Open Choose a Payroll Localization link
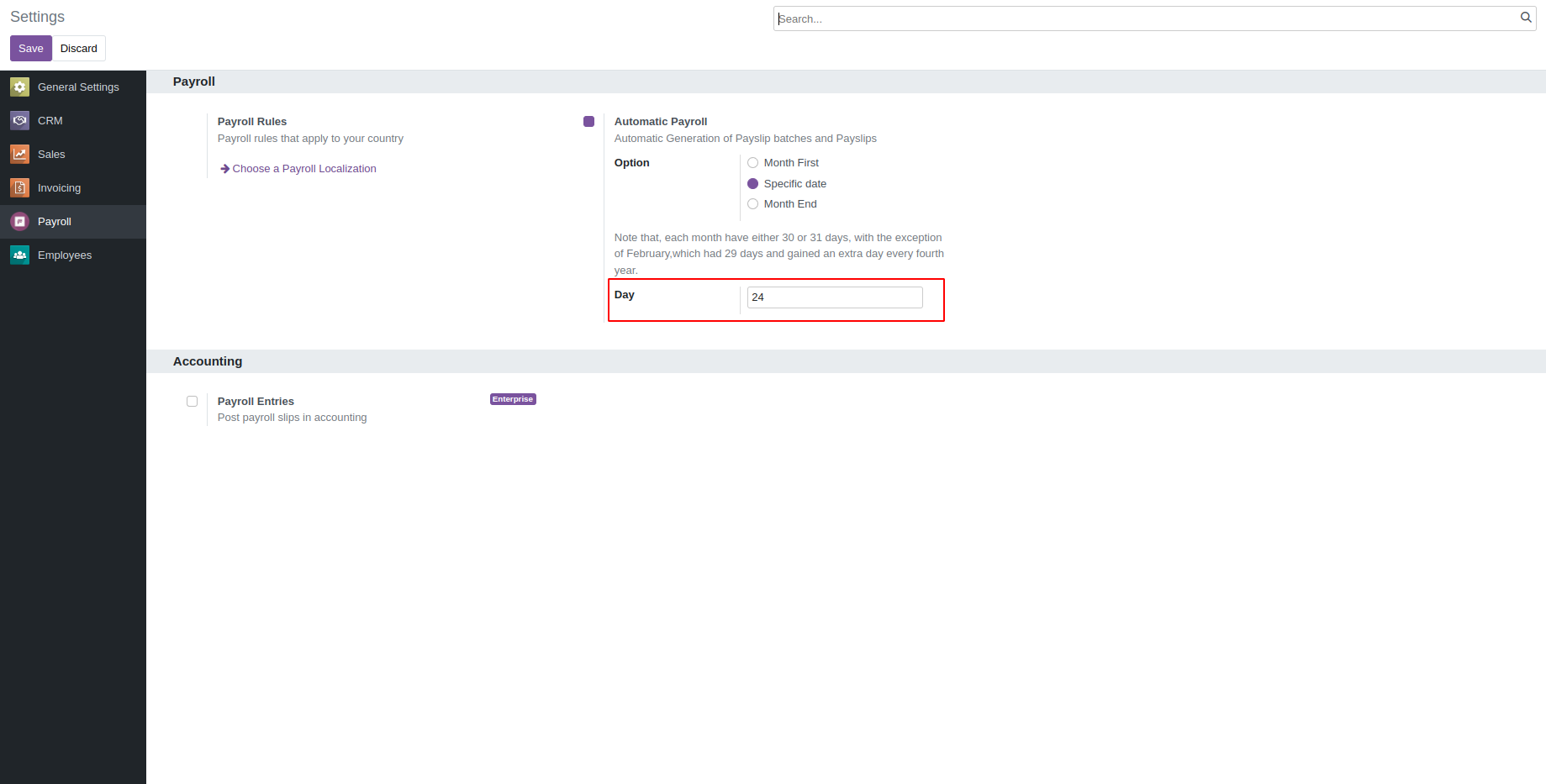The image size is (1546, 784). click(303, 169)
